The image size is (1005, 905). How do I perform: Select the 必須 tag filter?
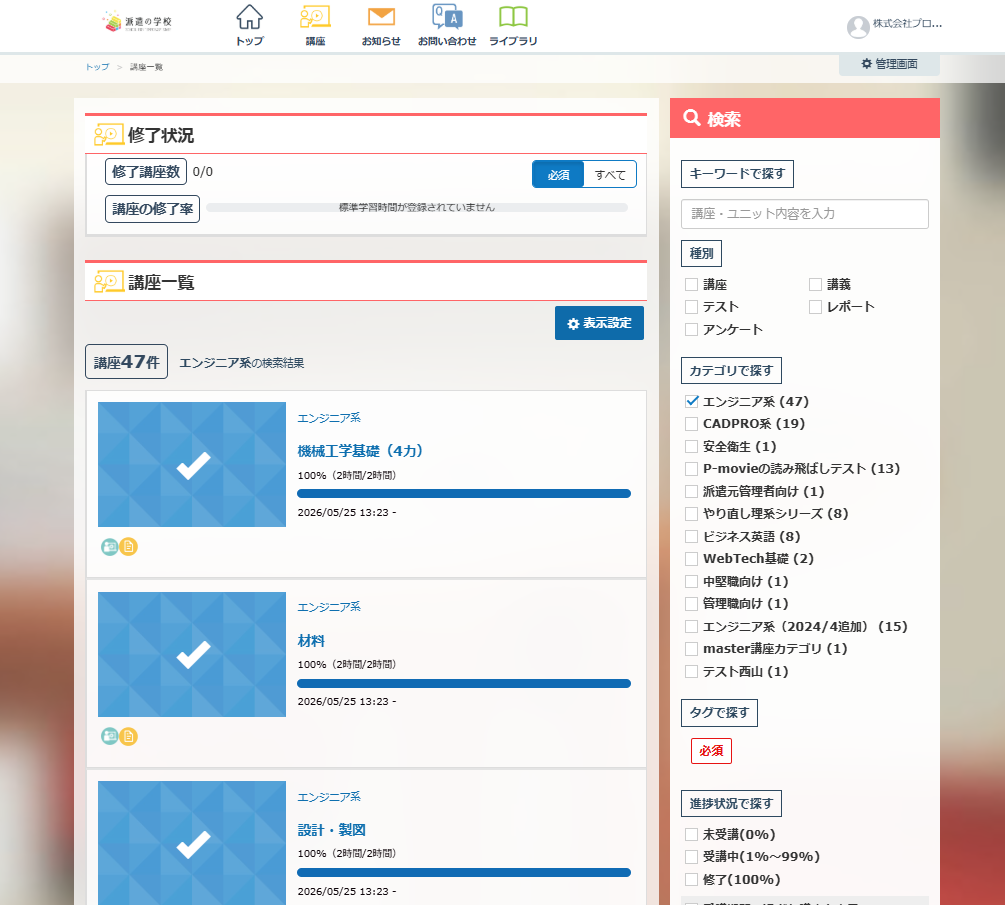711,751
